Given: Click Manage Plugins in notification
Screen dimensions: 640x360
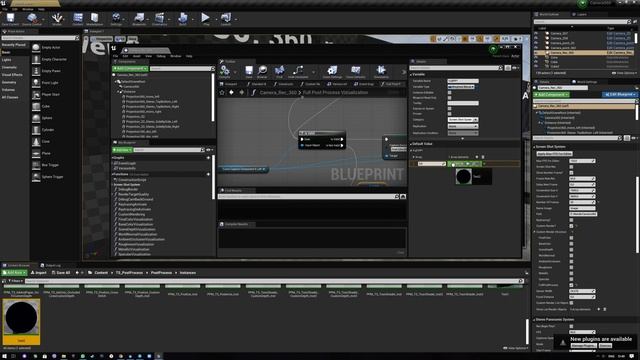Looking at the screenshot, I should coord(583,346).
